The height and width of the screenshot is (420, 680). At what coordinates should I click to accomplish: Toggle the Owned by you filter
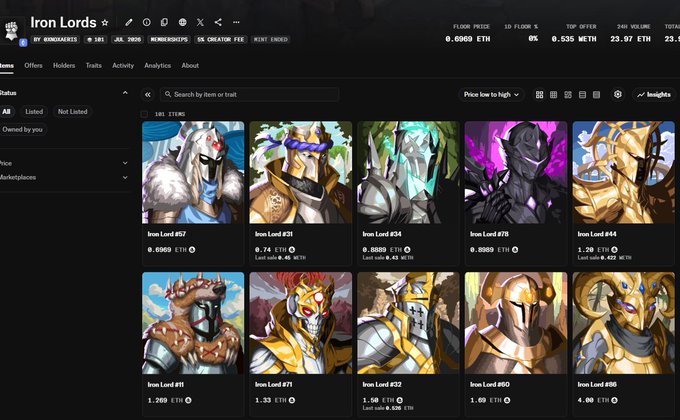[x=23, y=129]
